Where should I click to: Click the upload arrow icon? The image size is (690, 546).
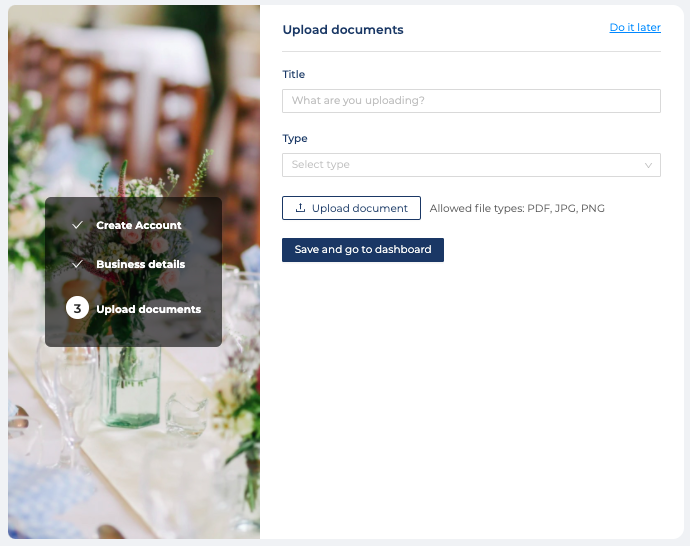pos(300,208)
